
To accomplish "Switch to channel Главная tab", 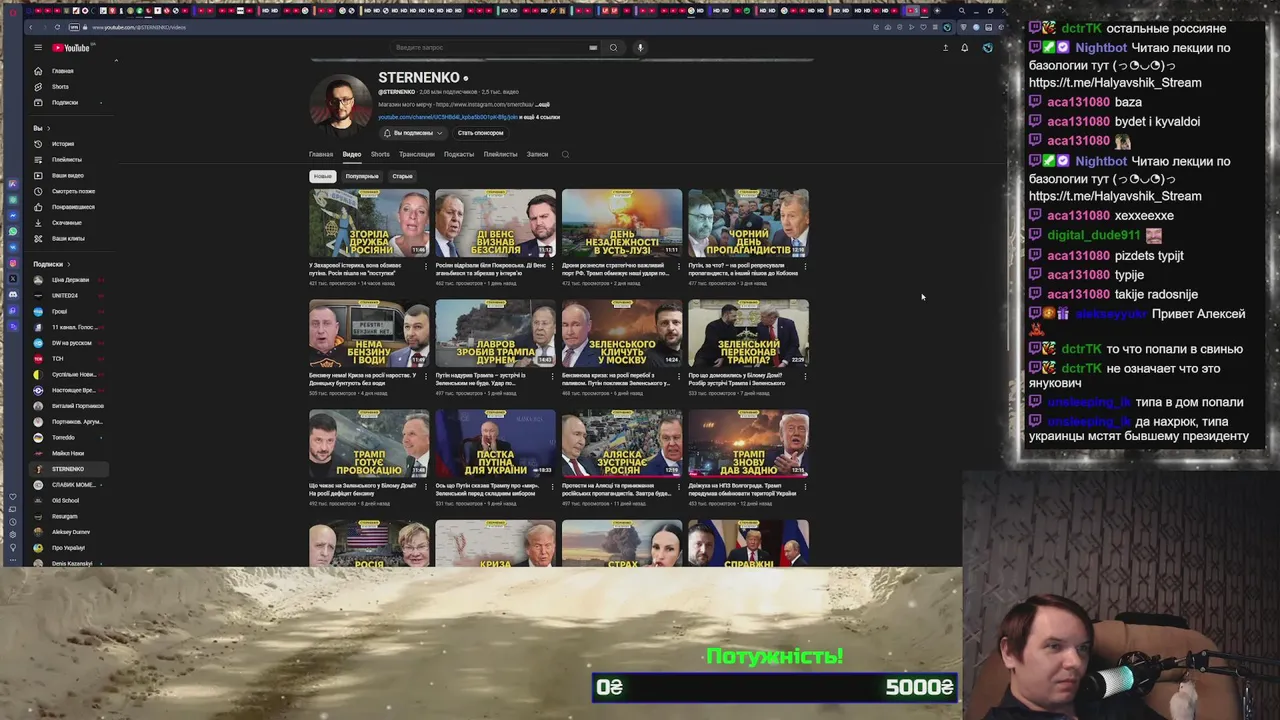I will click(x=321, y=154).
